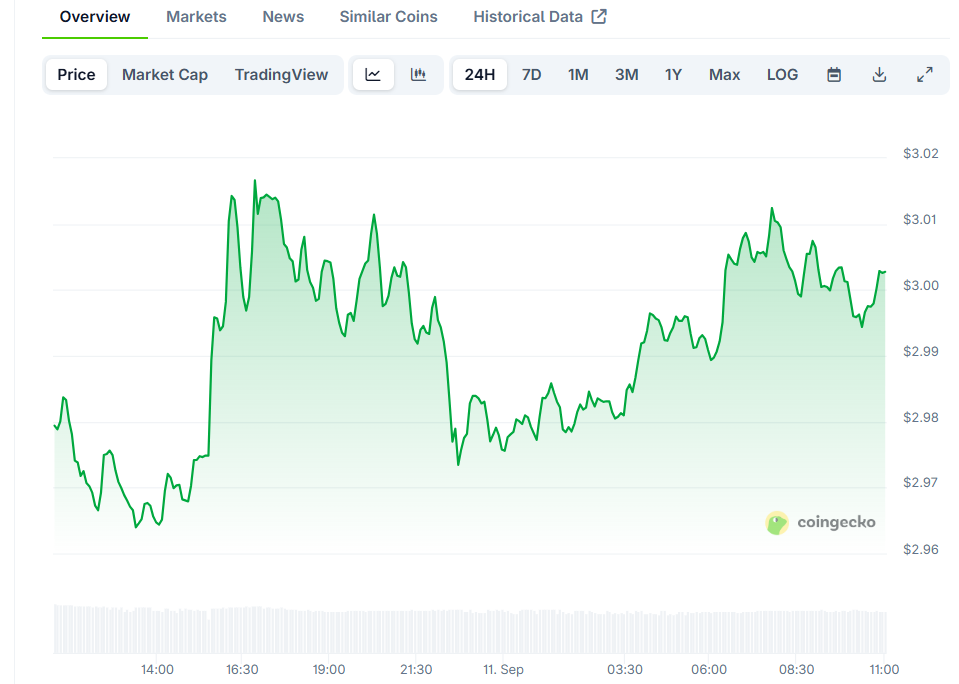Open the Markets tab
The width and height of the screenshot is (959, 684).
[196, 17]
